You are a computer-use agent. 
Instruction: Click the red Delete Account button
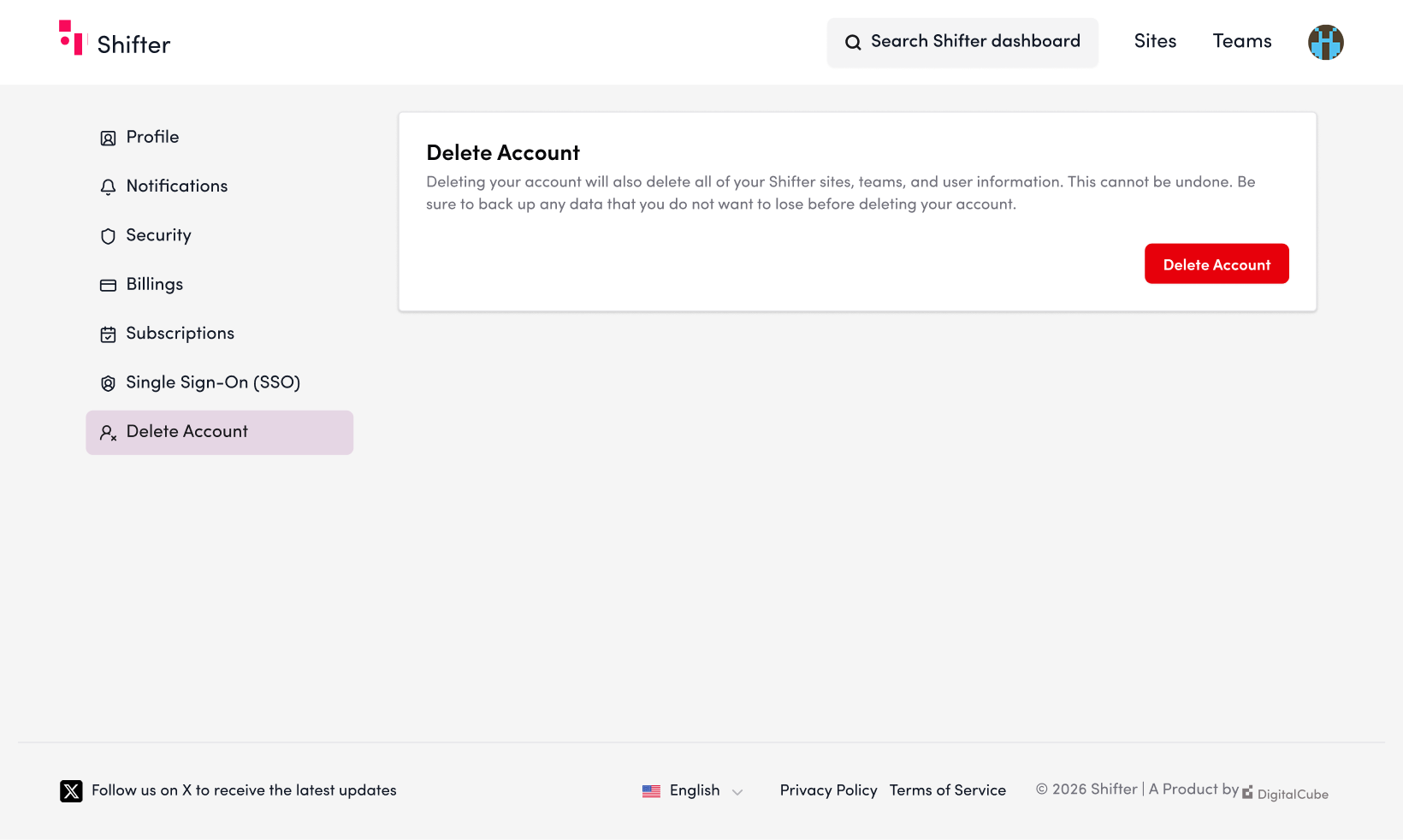(1217, 264)
